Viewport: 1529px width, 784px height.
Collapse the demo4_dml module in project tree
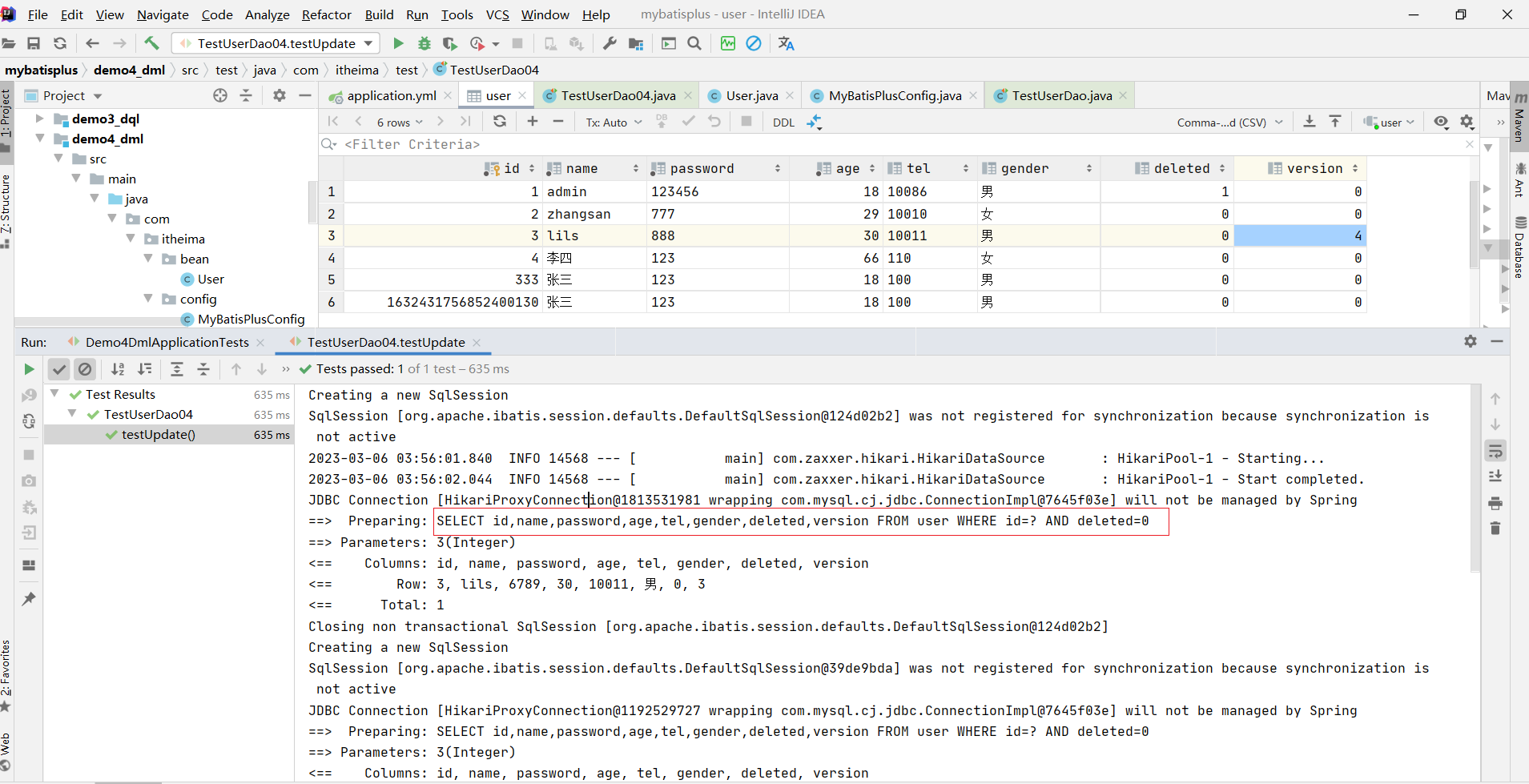40,139
